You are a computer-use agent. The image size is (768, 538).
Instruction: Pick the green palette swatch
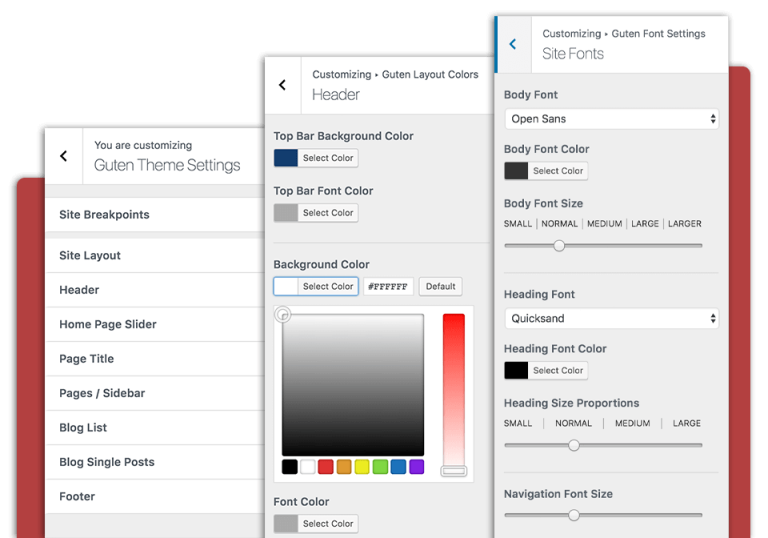380,466
